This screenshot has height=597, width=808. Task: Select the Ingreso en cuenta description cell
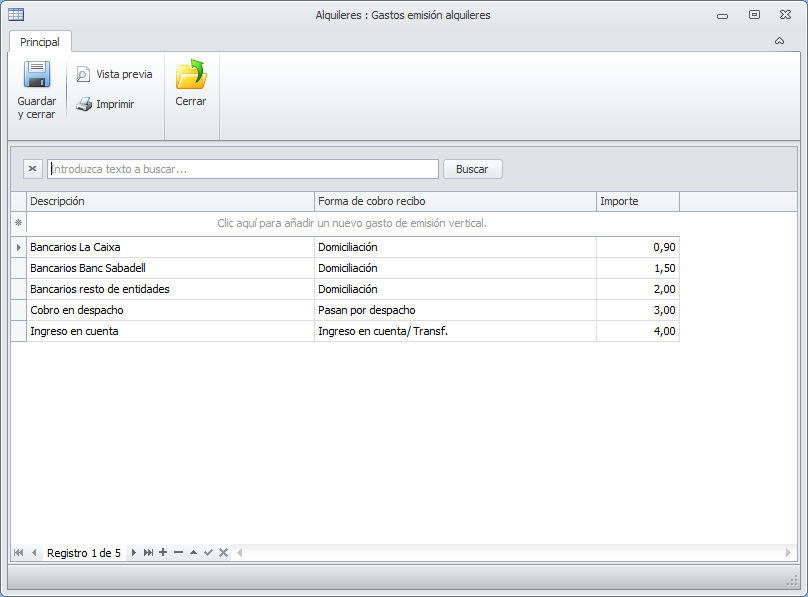click(x=170, y=331)
